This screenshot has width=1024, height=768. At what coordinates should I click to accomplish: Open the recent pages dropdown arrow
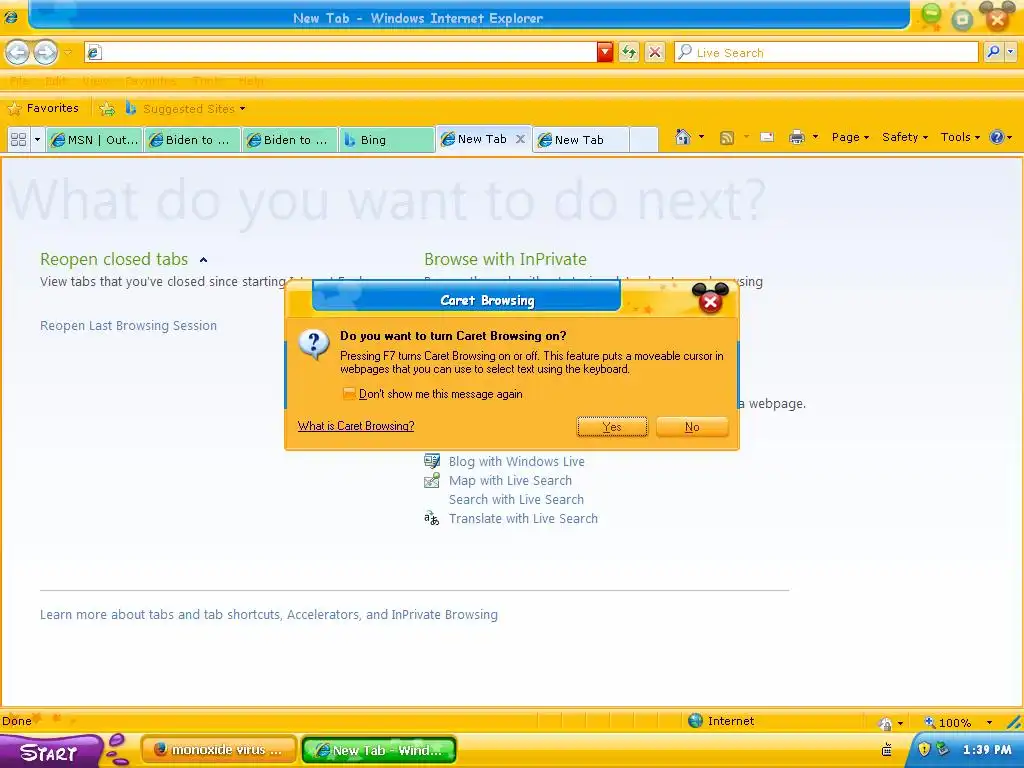tap(68, 52)
